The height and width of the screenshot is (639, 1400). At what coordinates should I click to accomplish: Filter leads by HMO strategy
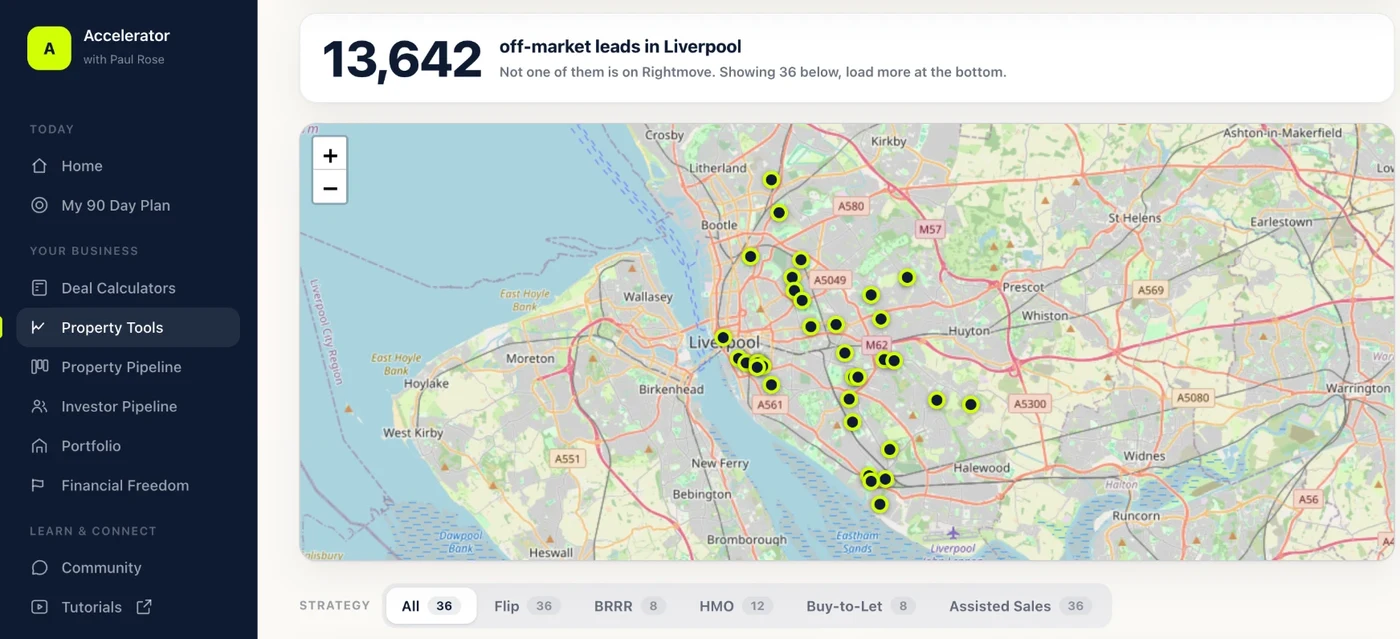pyautogui.click(x=735, y=606)
